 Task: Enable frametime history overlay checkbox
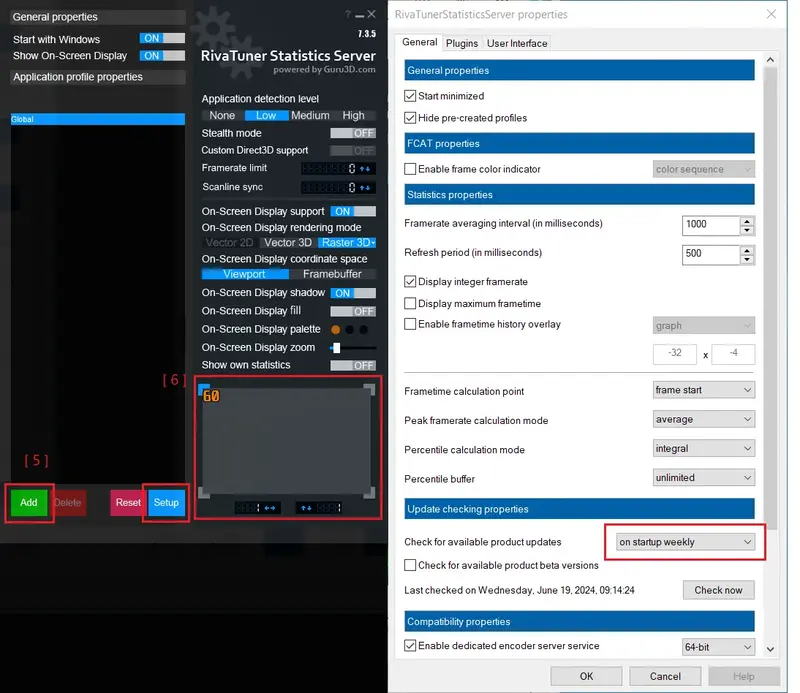tap(410, 324)
